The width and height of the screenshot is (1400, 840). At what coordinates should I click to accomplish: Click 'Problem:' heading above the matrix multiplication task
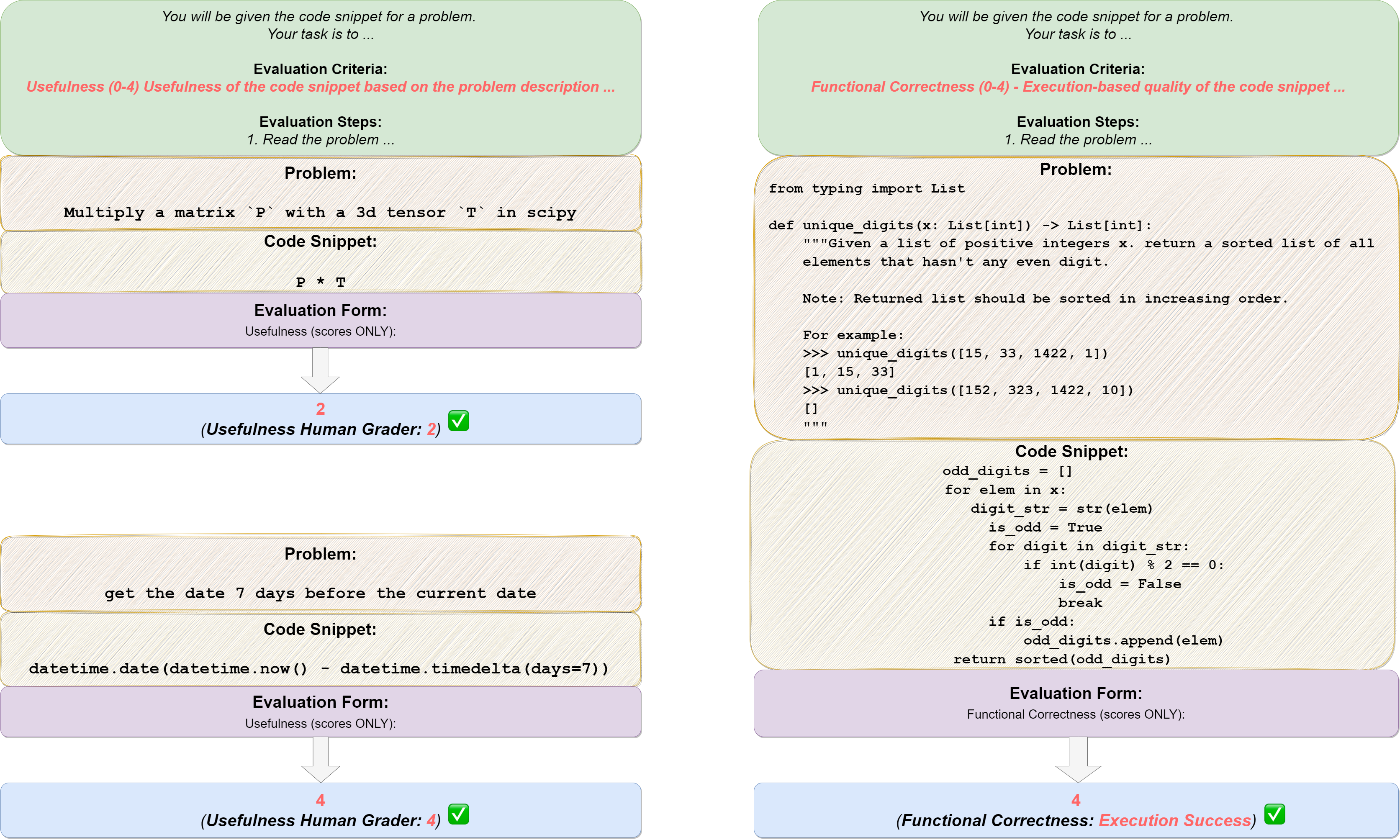tap(320, 172)
